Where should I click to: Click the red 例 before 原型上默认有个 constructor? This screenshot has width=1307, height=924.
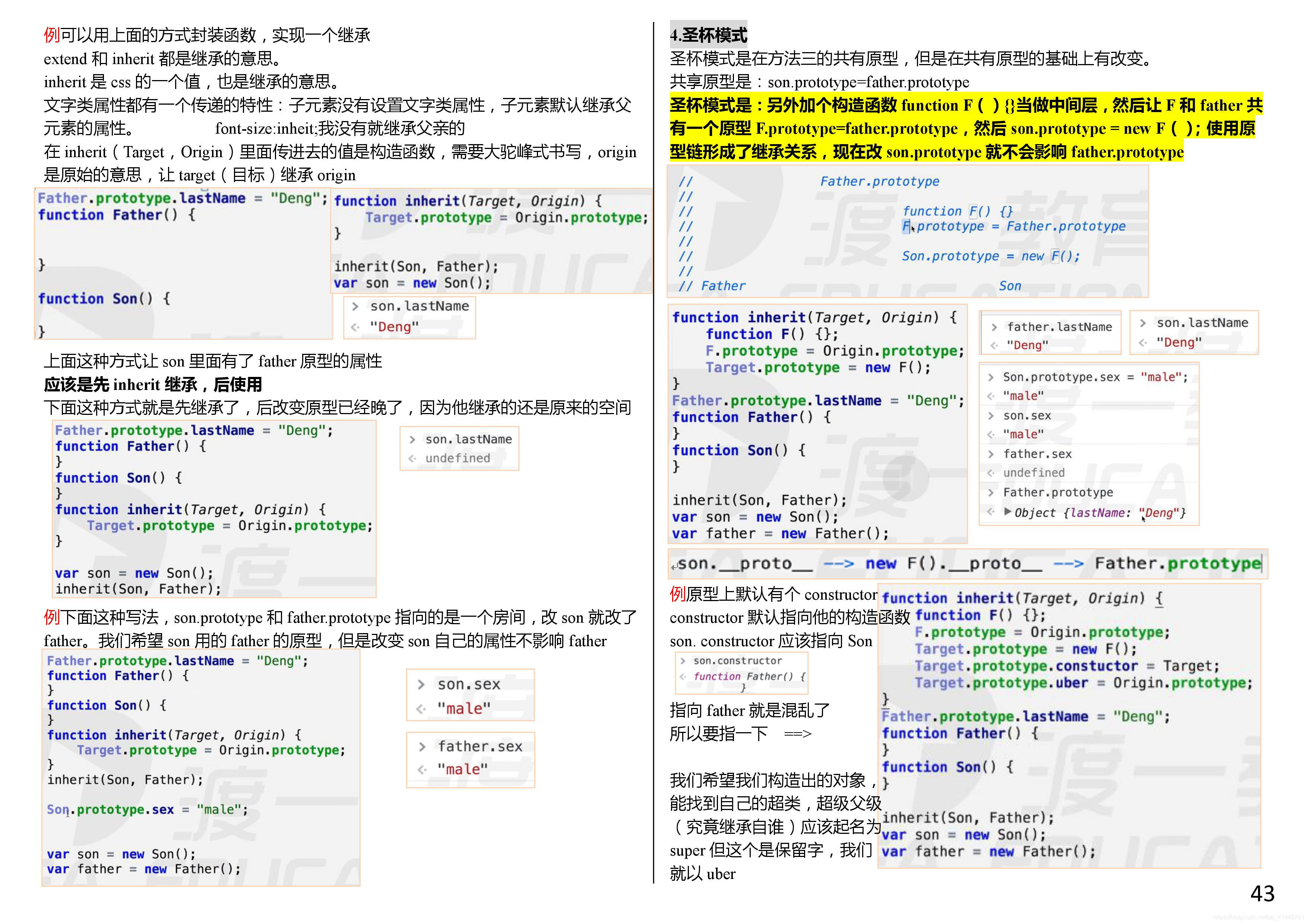[678, 594]
